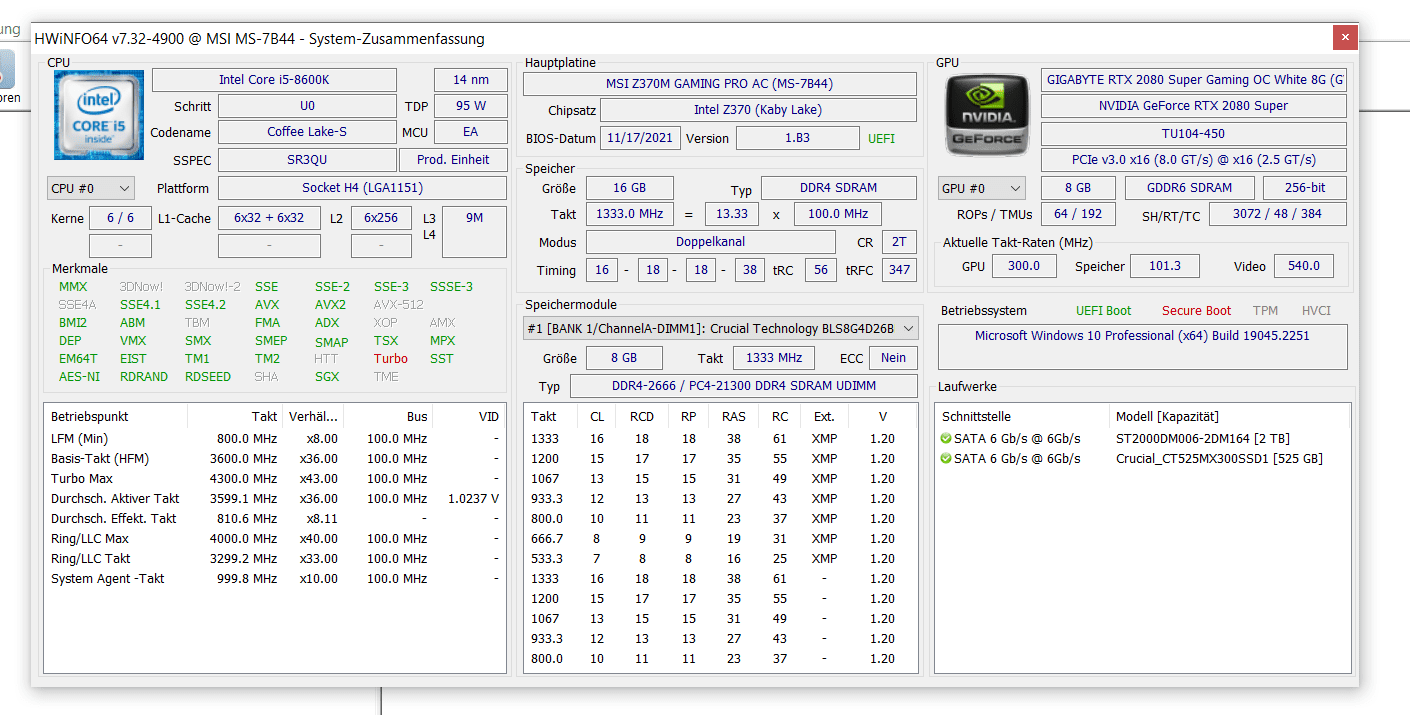Click the Intel Core i5-8600K name field
The width and height of the screenshot is (1410, 715).
(274, 80)
